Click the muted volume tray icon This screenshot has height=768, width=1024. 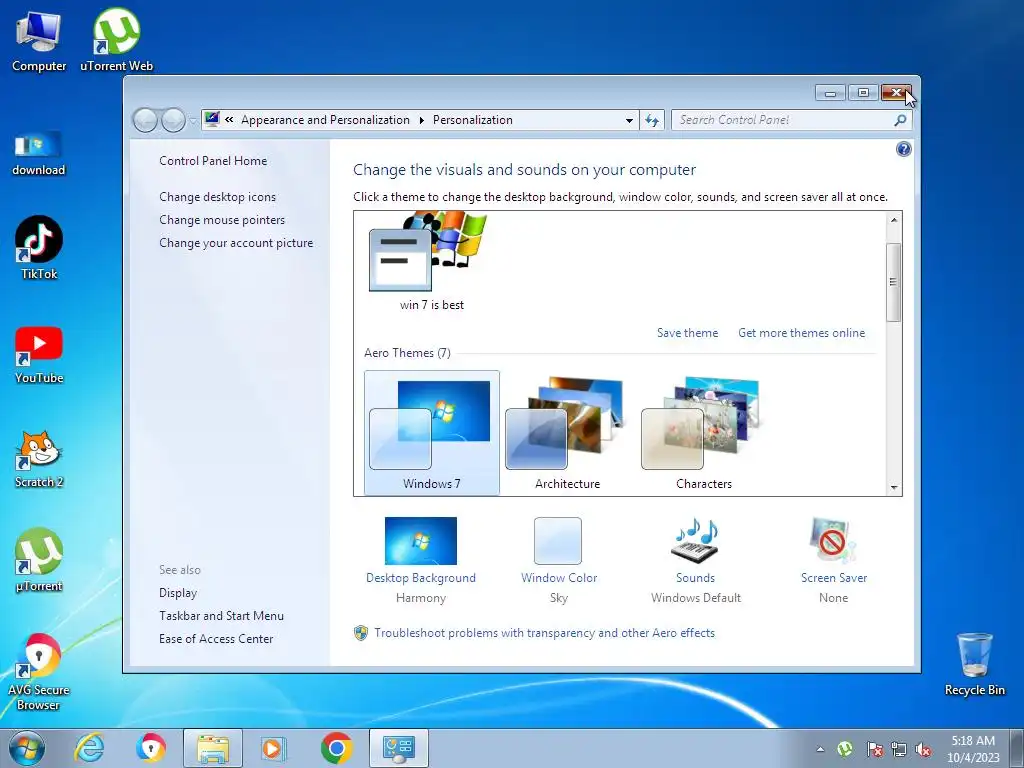coord(923,749)
